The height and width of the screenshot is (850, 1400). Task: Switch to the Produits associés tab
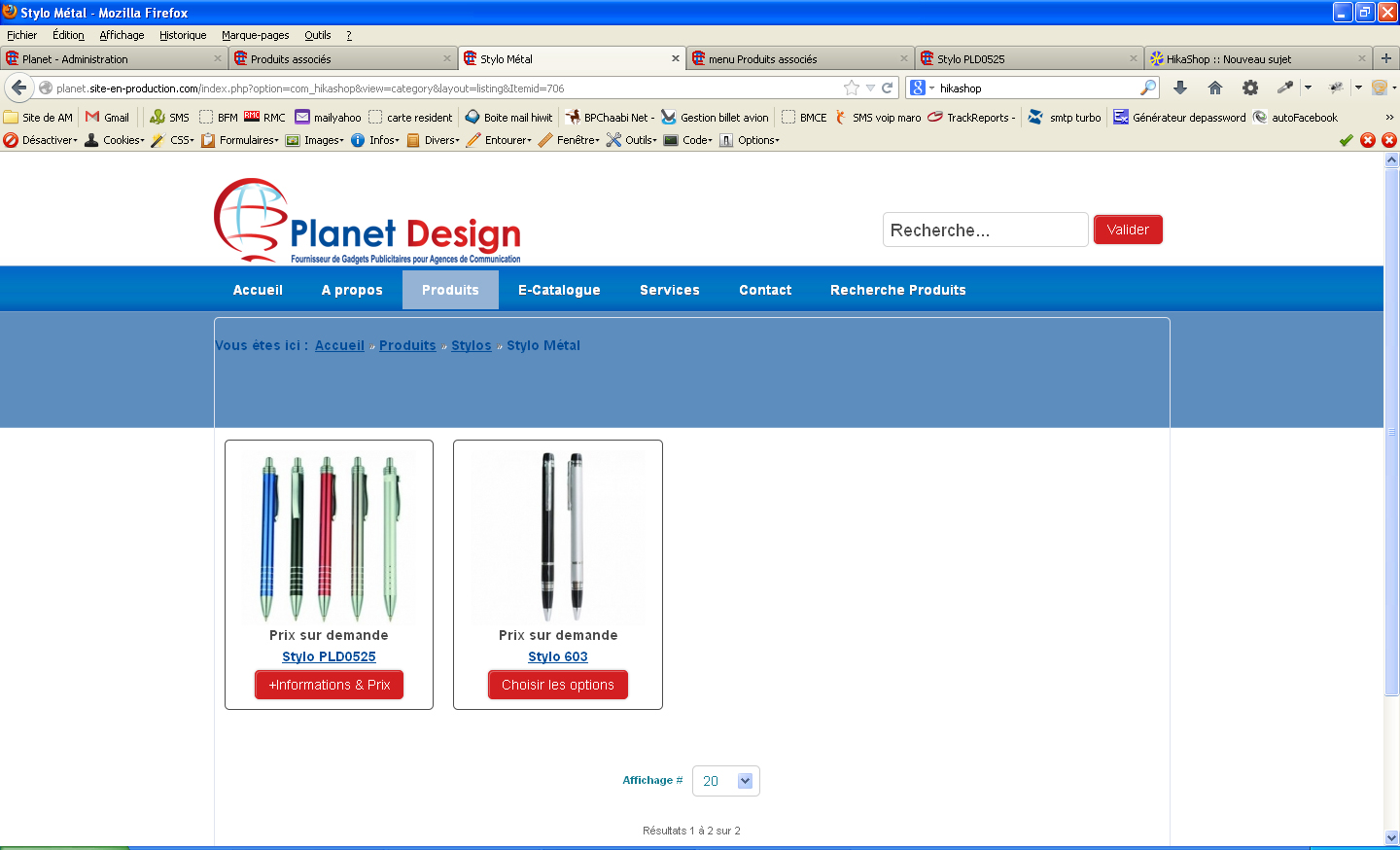coord(343,58)
